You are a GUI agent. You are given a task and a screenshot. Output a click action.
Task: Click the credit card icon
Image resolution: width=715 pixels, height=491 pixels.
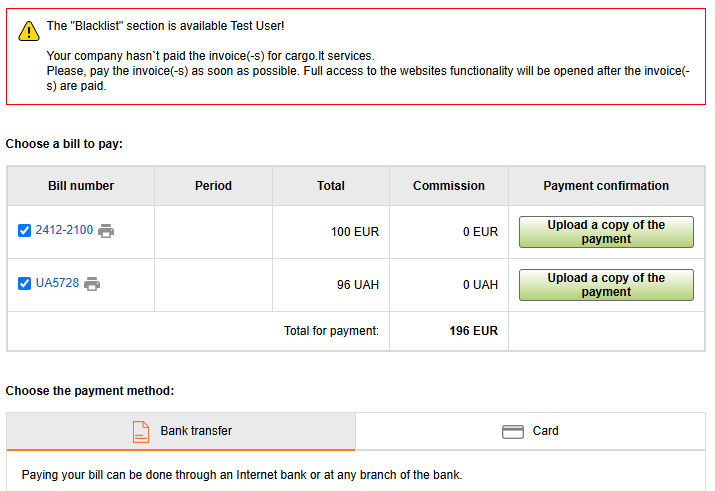click(513, 431)
